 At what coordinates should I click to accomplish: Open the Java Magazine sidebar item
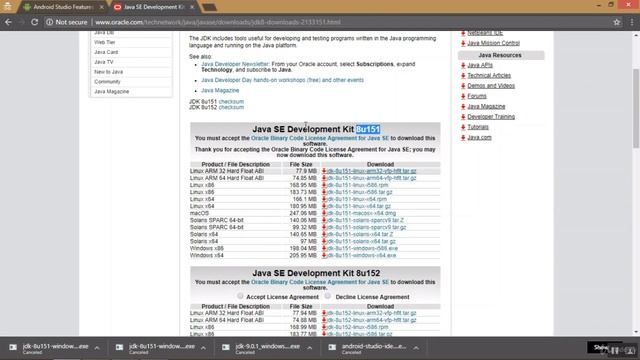(x=112, y=91)
